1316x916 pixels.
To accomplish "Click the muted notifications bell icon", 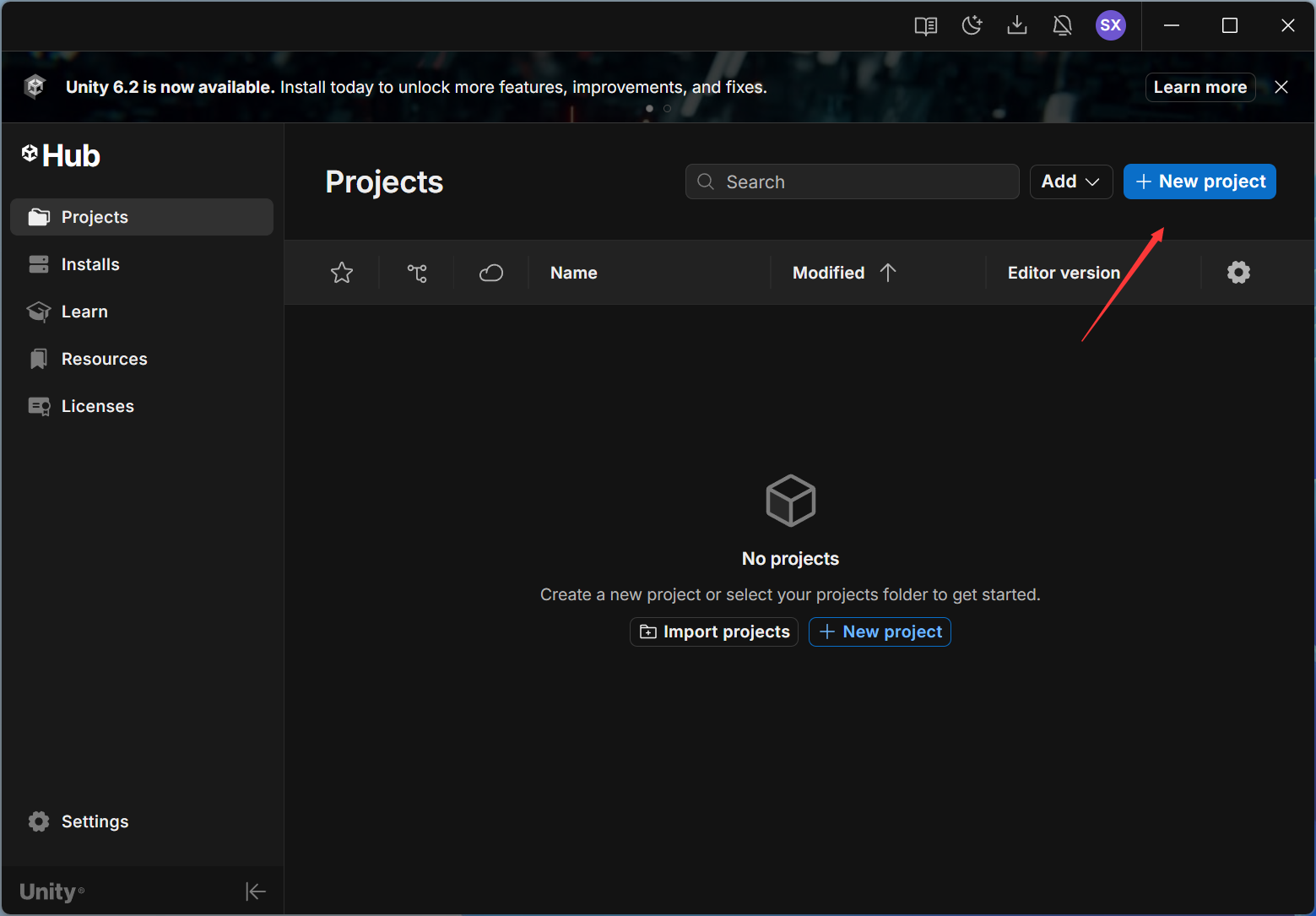I will pyautogui.click(x=1063, y=26).
